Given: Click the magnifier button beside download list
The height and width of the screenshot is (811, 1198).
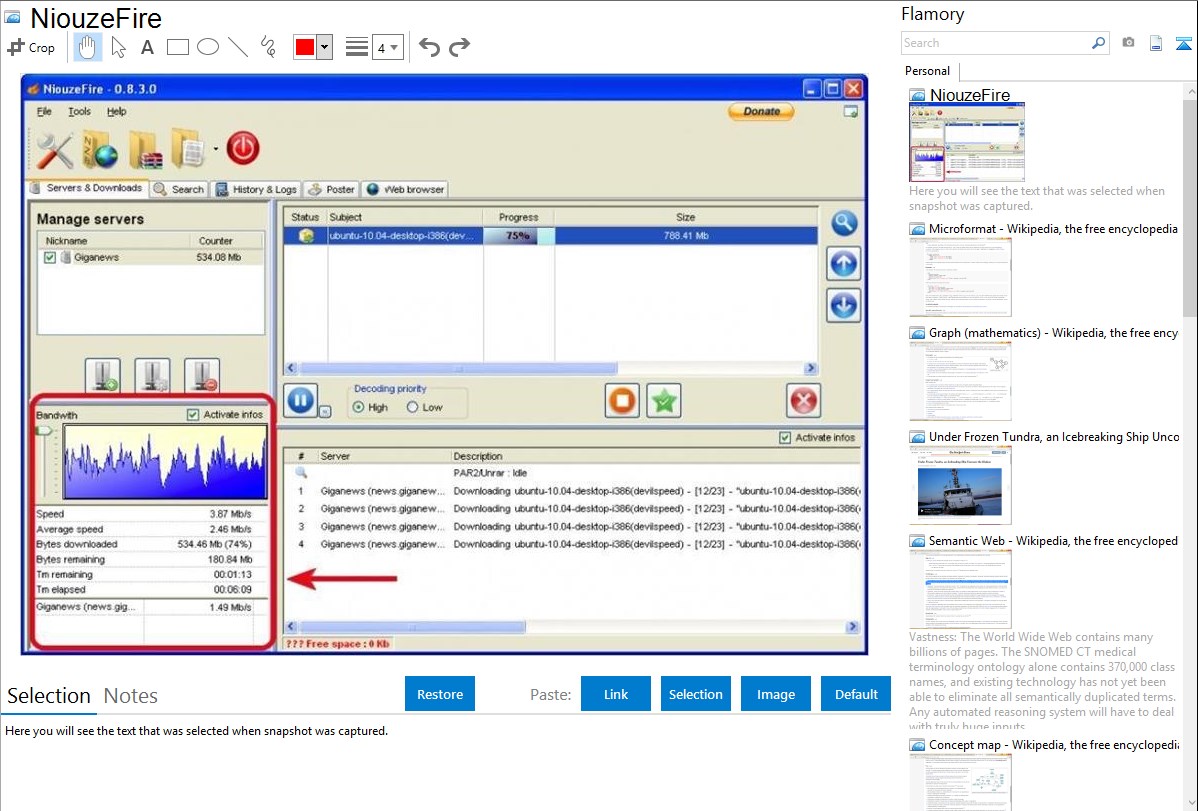Looking at the screenshot, I should [x=843, y=223].
